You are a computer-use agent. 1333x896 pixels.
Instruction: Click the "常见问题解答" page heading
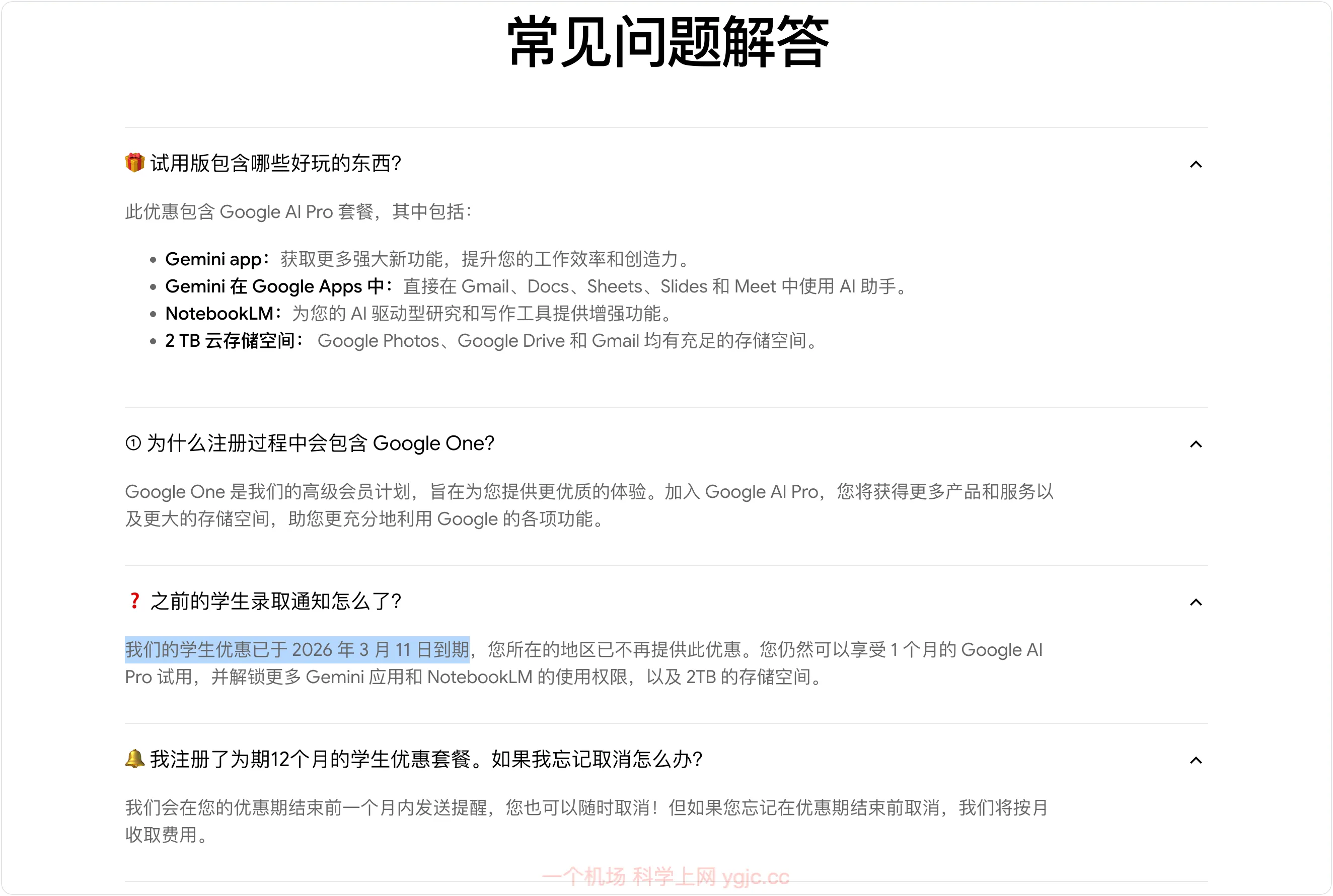(667, 42)
